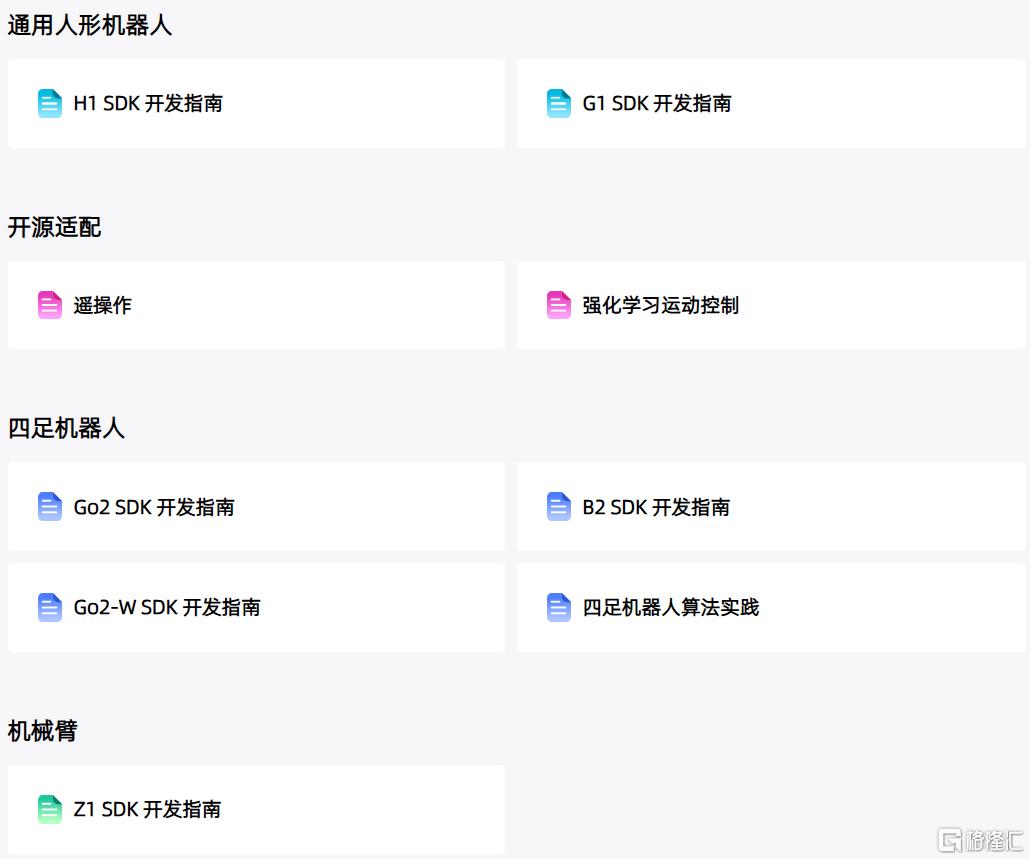
Task: Click the green Z1 SDK 开发指南 icon
Action: pyautogui.click(x=49, y=809)
